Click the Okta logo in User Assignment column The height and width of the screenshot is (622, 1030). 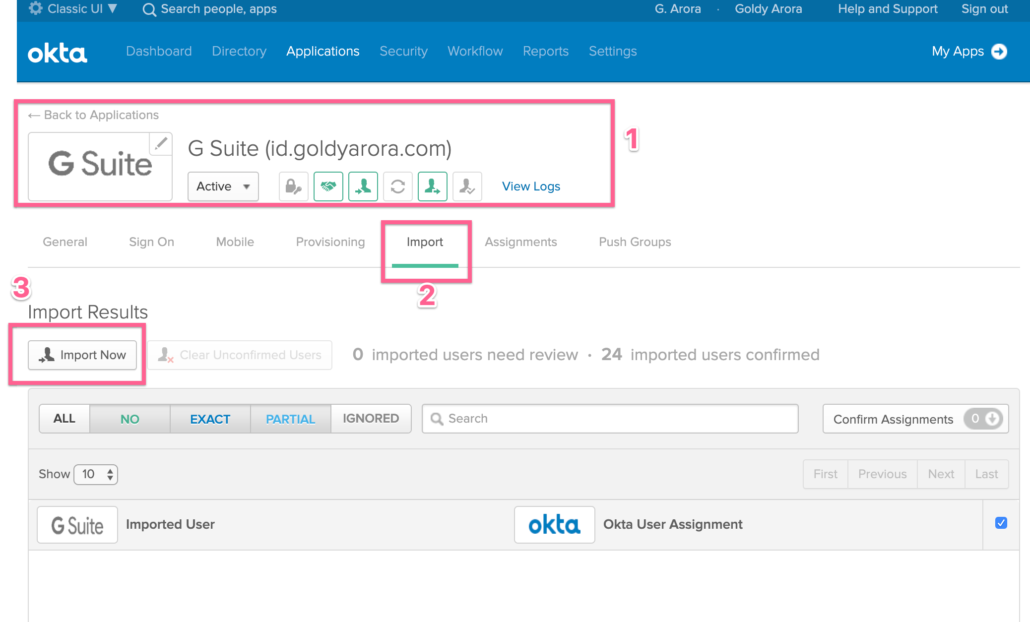pos(554,525)
